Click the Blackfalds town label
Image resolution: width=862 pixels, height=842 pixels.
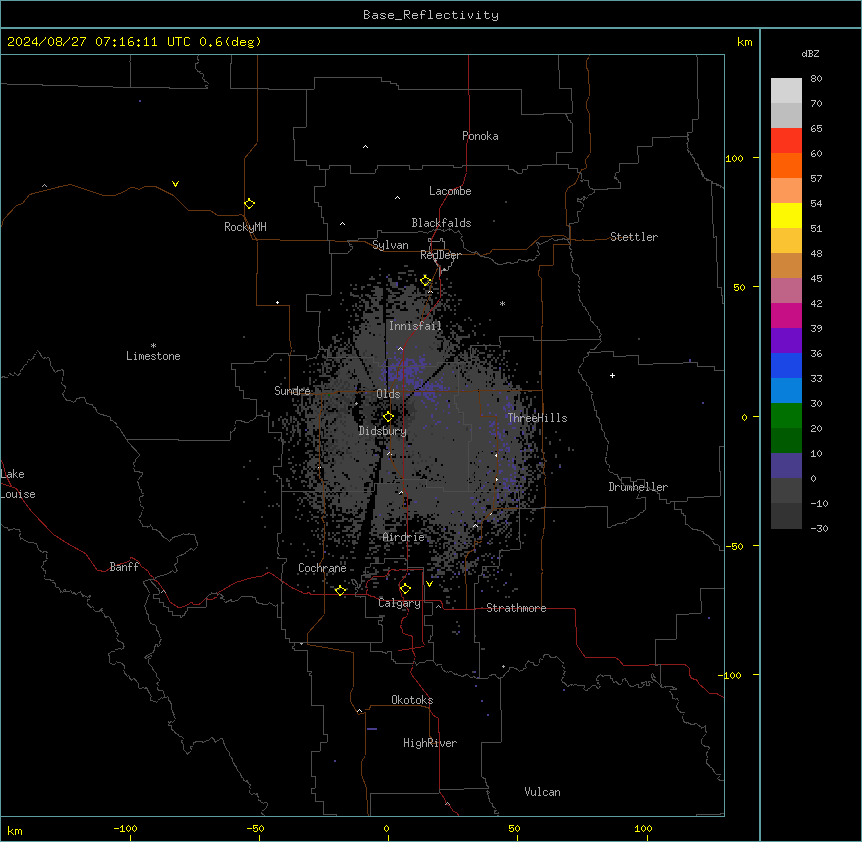pos(441,223)
